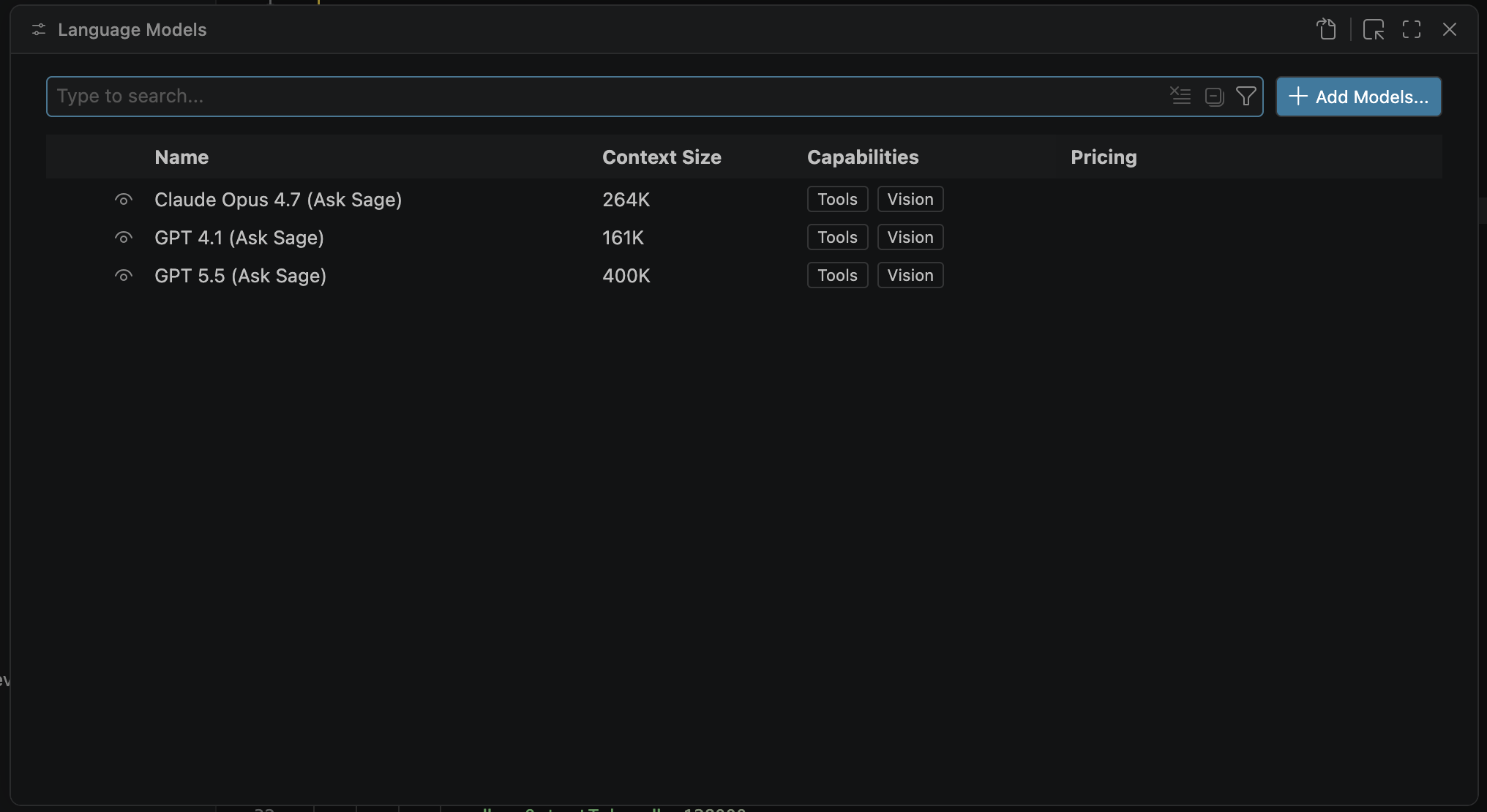Click the Name column header

[181, 157]
